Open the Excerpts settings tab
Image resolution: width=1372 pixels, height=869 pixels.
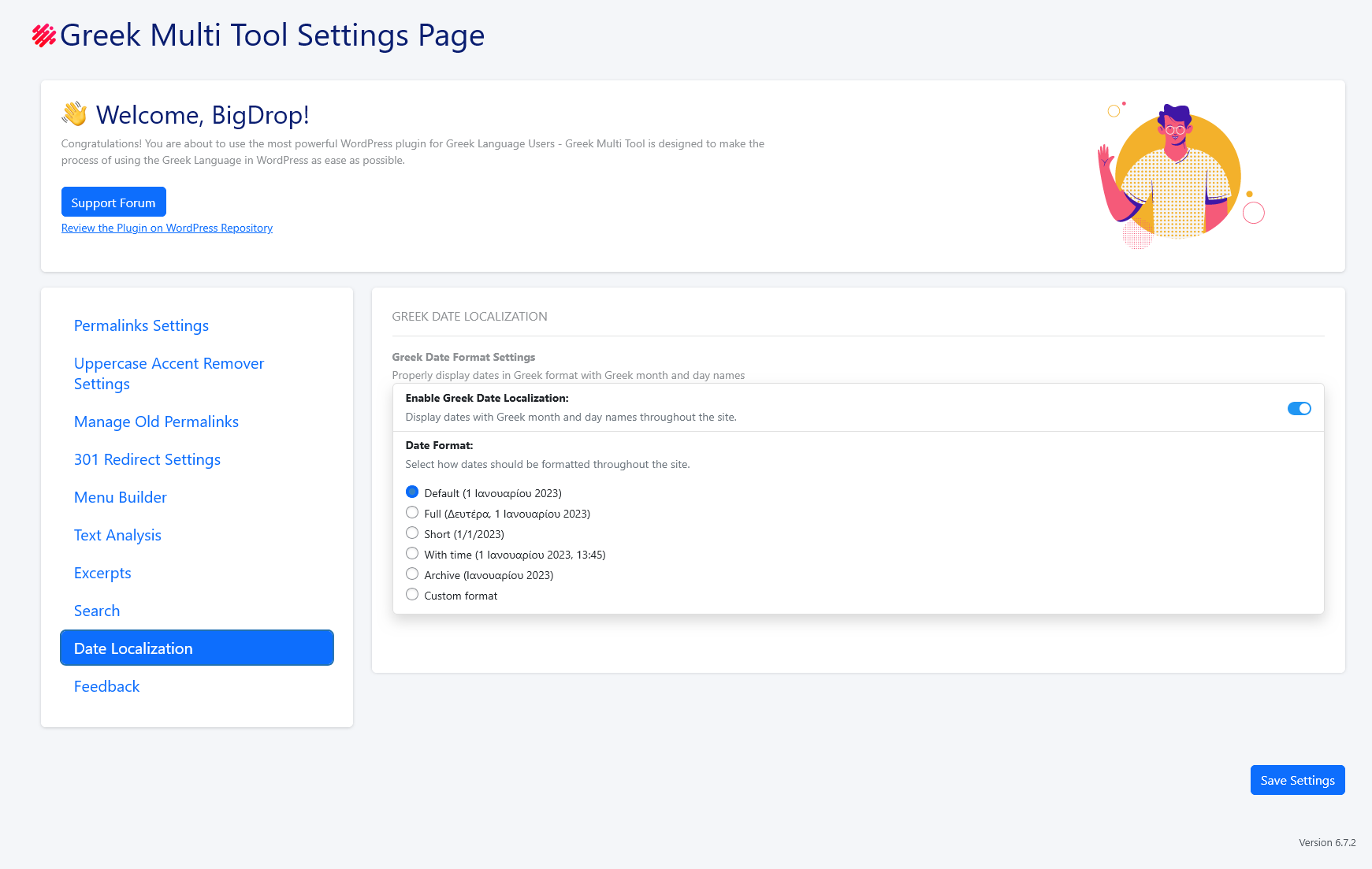[102, 573]
